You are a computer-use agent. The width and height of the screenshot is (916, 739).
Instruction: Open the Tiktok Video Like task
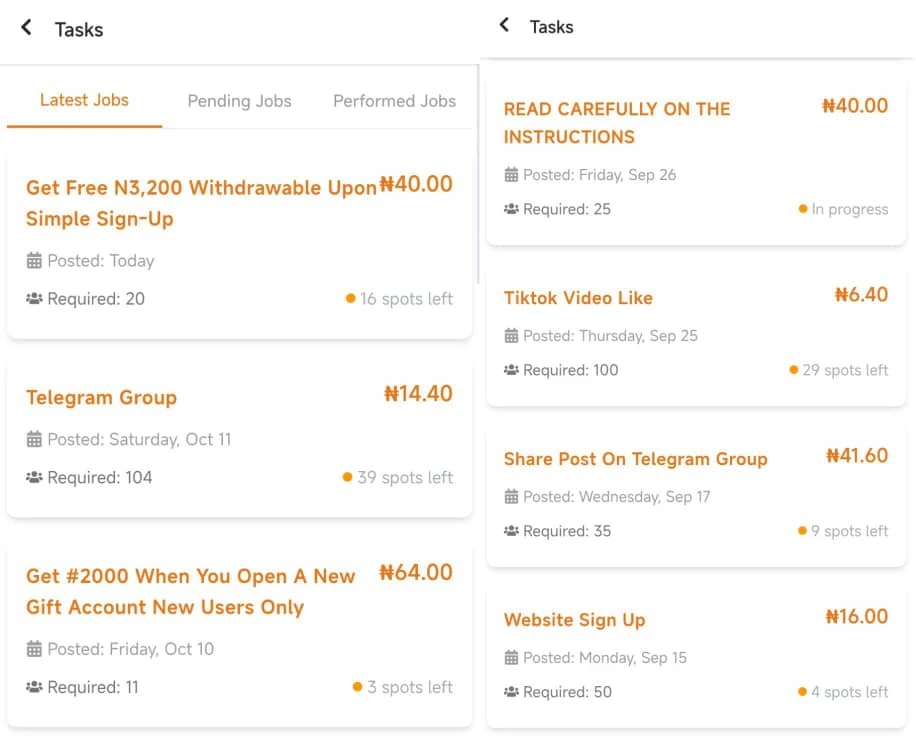coord(578,297)
